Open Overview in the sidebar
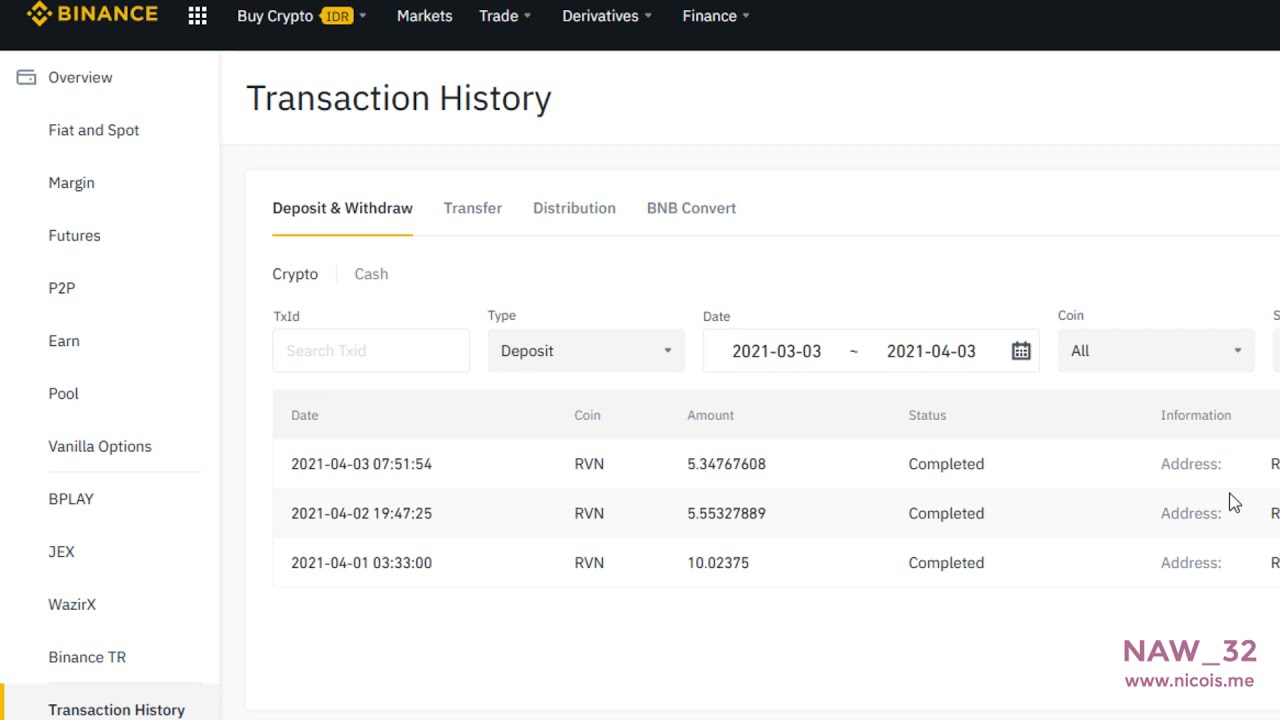1280x720 pixels. point(80,77)
